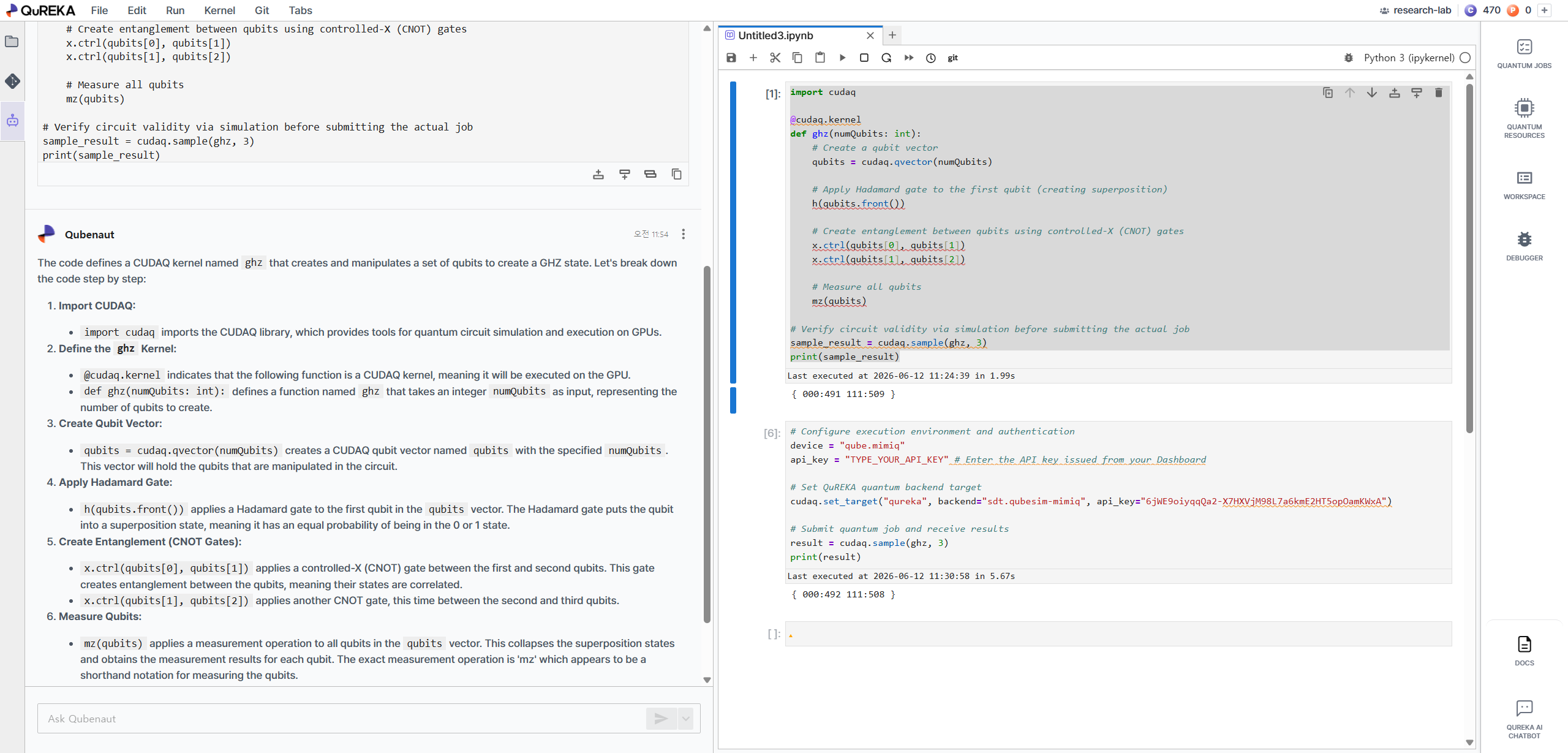The image size is (1568, 753).
Task: Click the QuREKA logo
Action: point(40,10)
